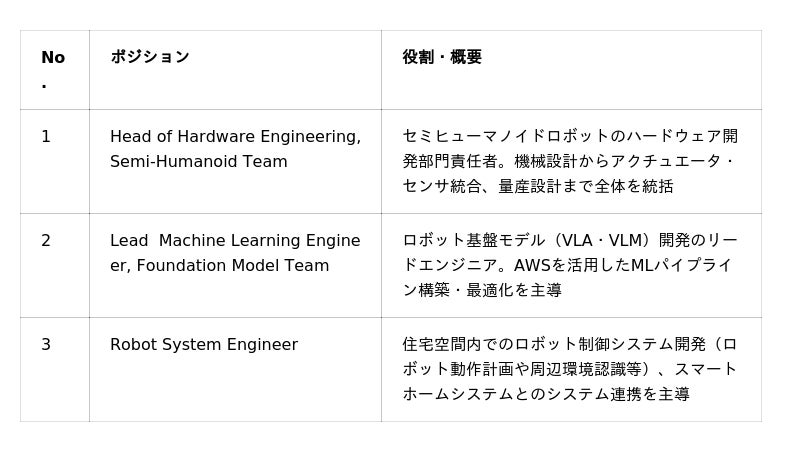Screen dimensions: 800x452
Task: Click センサ統合、量産設計 description line
Action: coord(538,186)
